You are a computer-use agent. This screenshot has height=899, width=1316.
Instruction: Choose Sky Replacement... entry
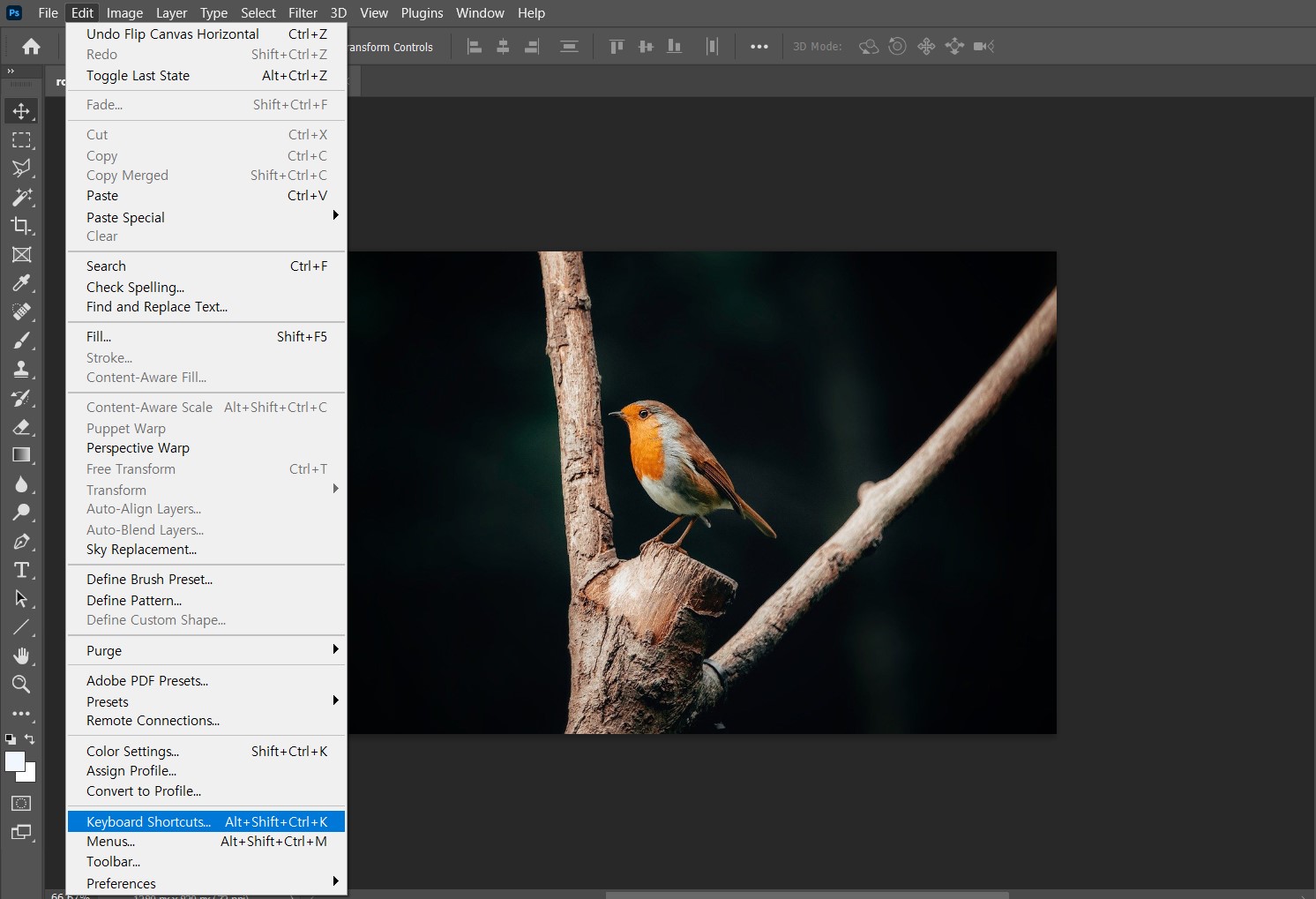point(206,549)
